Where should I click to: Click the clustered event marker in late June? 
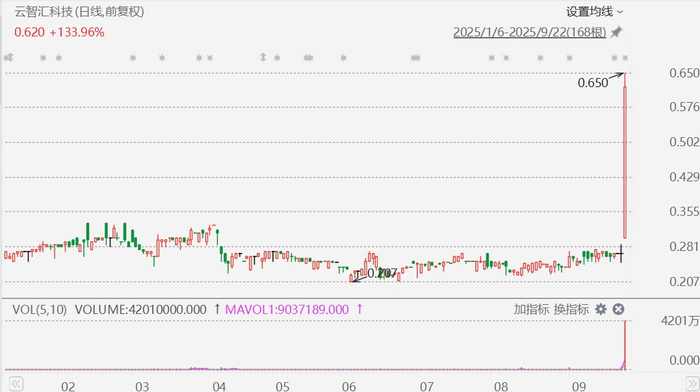click(x=416, y=58)
